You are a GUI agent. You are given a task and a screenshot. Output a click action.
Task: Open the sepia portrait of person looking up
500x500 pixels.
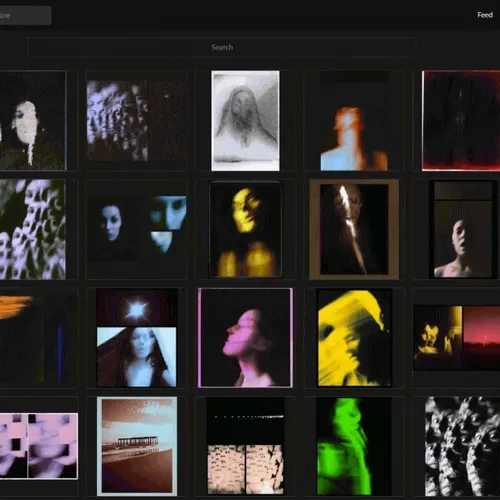click(463, 229)
